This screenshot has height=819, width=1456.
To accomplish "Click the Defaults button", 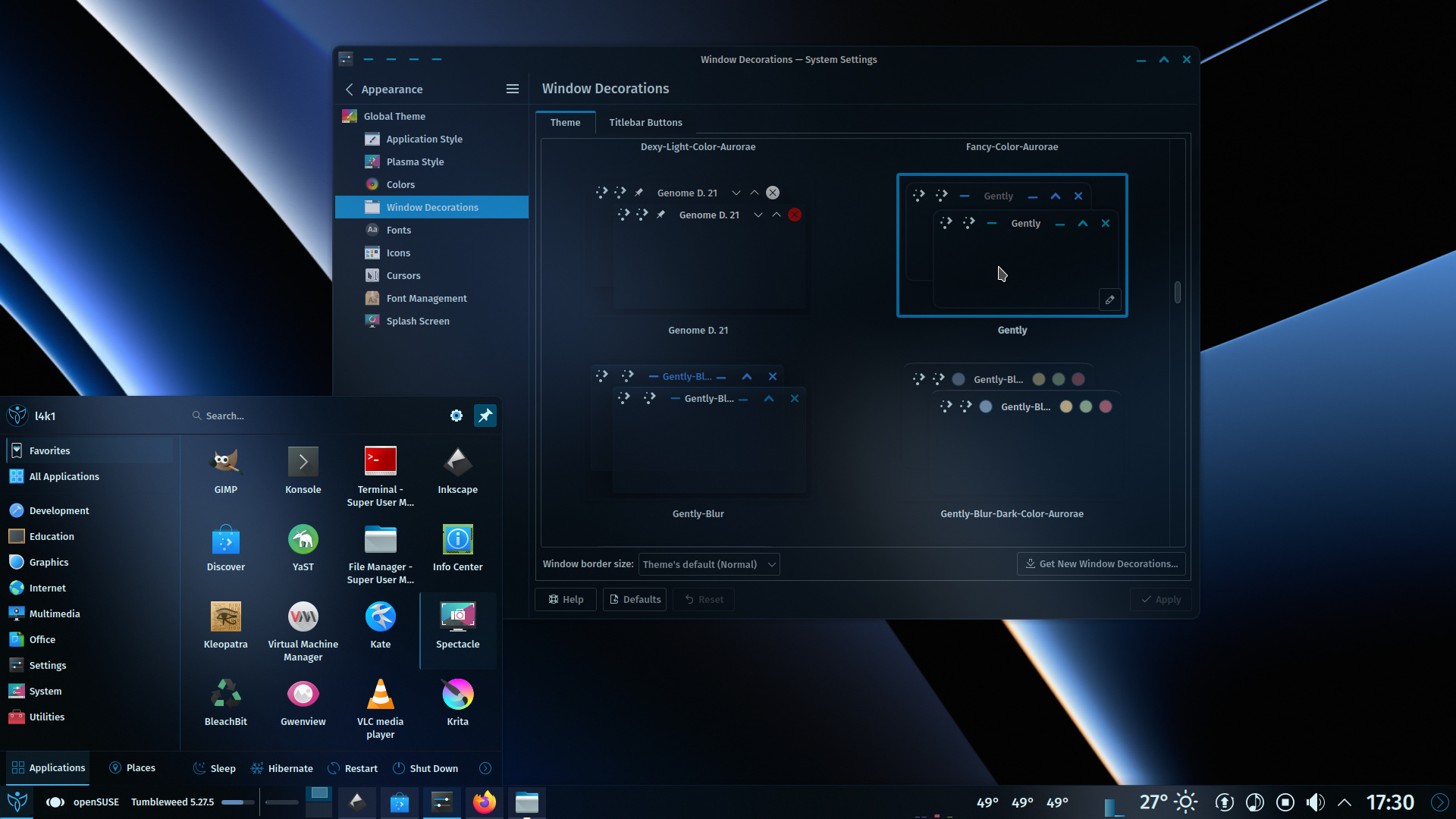I will pos(635,599).
